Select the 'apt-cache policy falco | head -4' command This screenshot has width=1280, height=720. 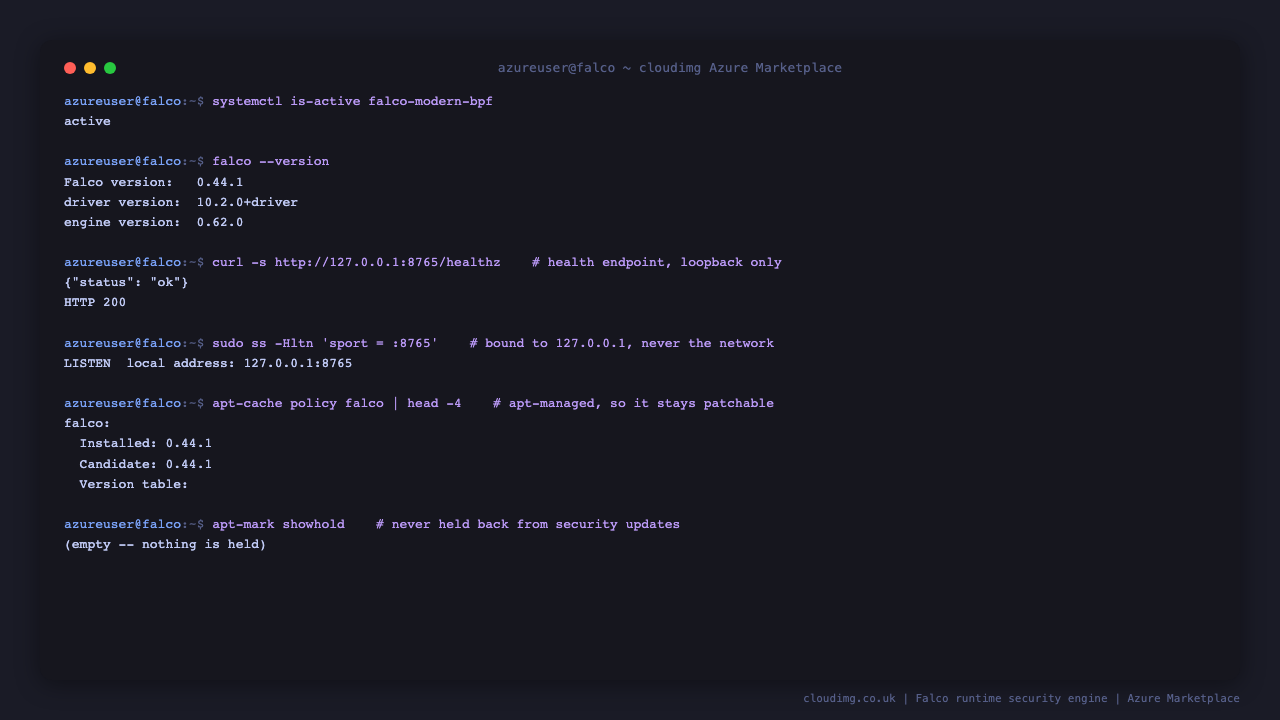point(337,404)
